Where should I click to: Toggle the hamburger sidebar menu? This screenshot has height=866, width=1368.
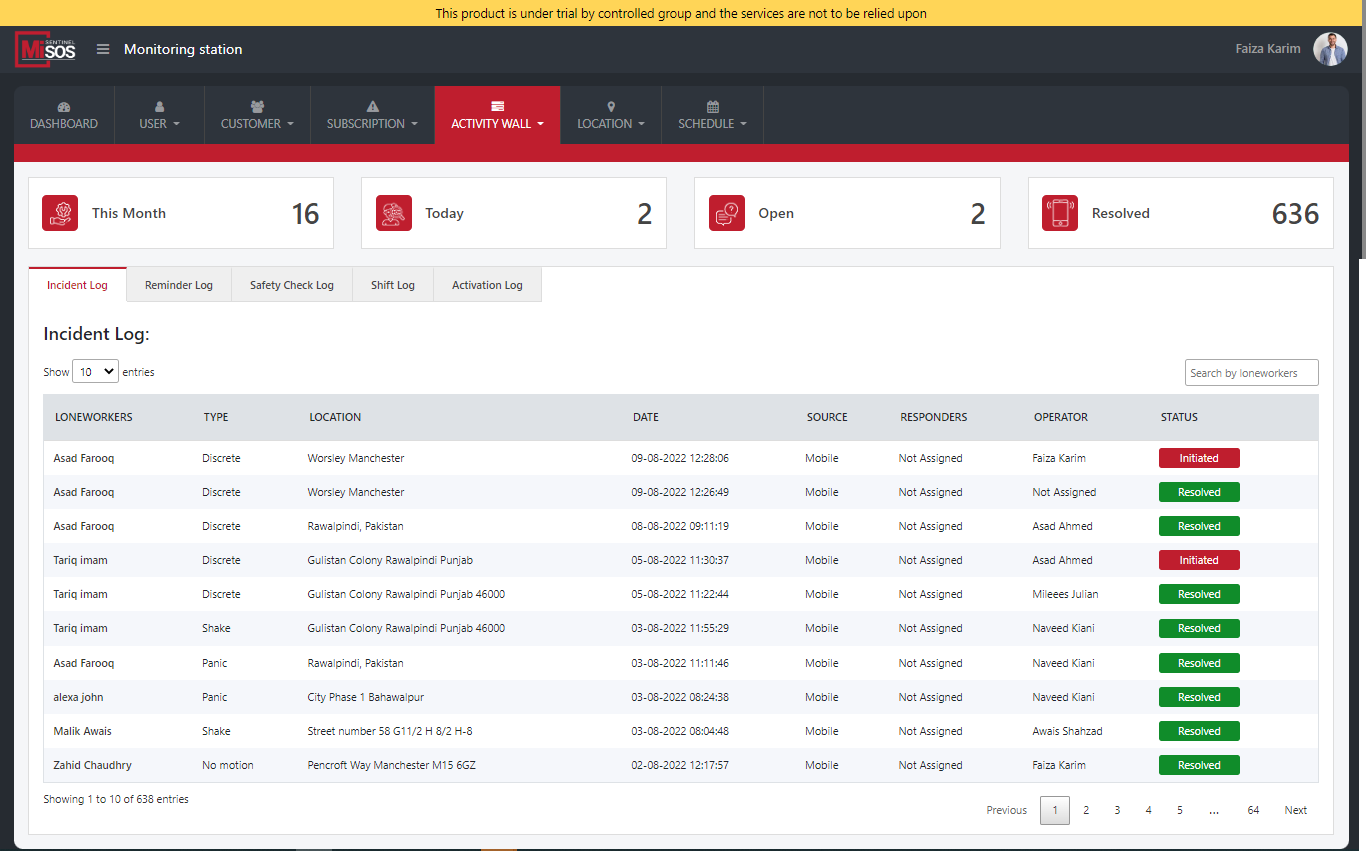click(103, 49)
